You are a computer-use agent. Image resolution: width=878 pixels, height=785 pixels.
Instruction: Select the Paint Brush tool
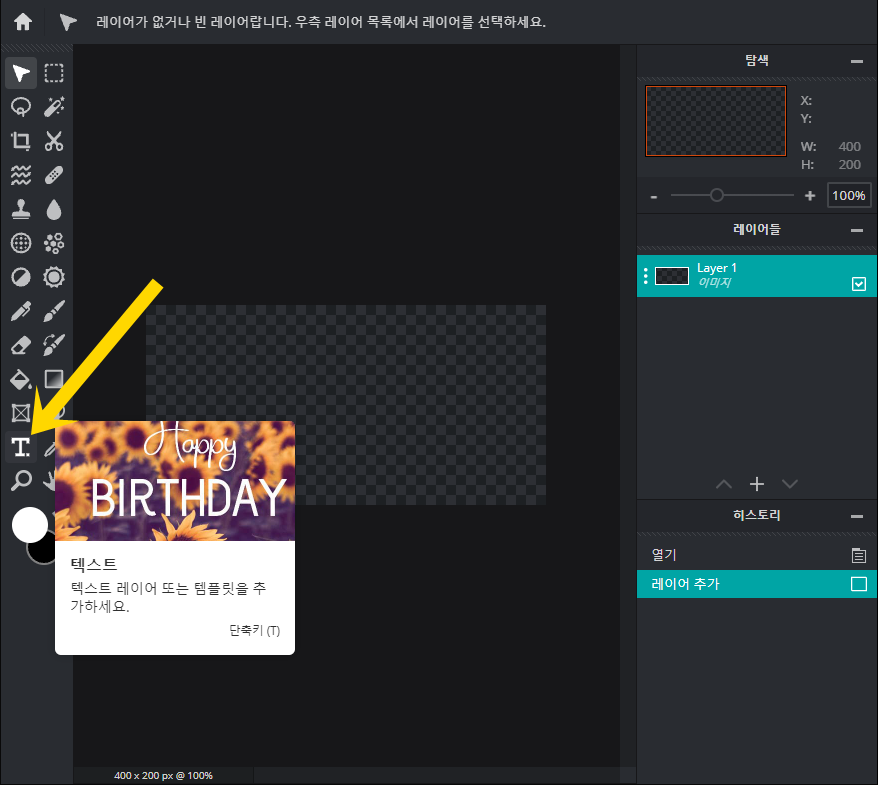[54, 311]
